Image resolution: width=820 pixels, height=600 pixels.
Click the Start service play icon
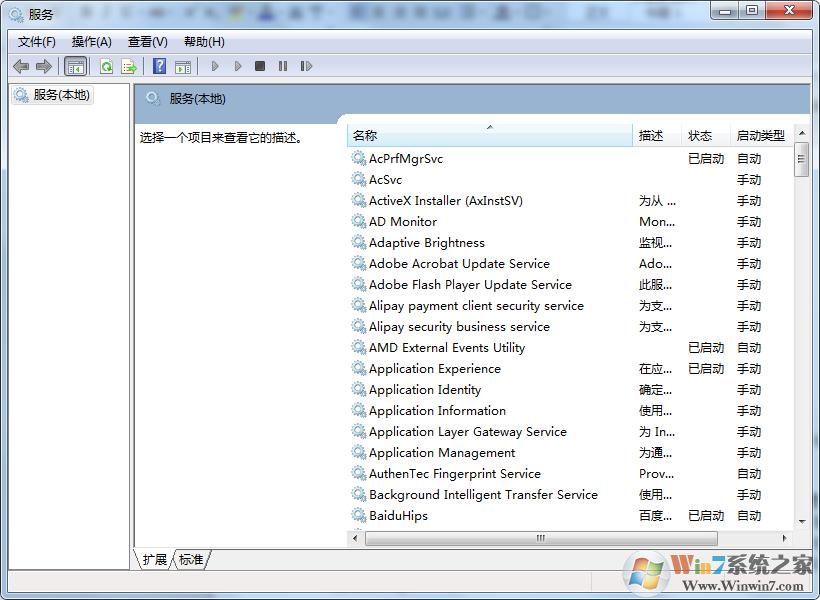[215, 65]
